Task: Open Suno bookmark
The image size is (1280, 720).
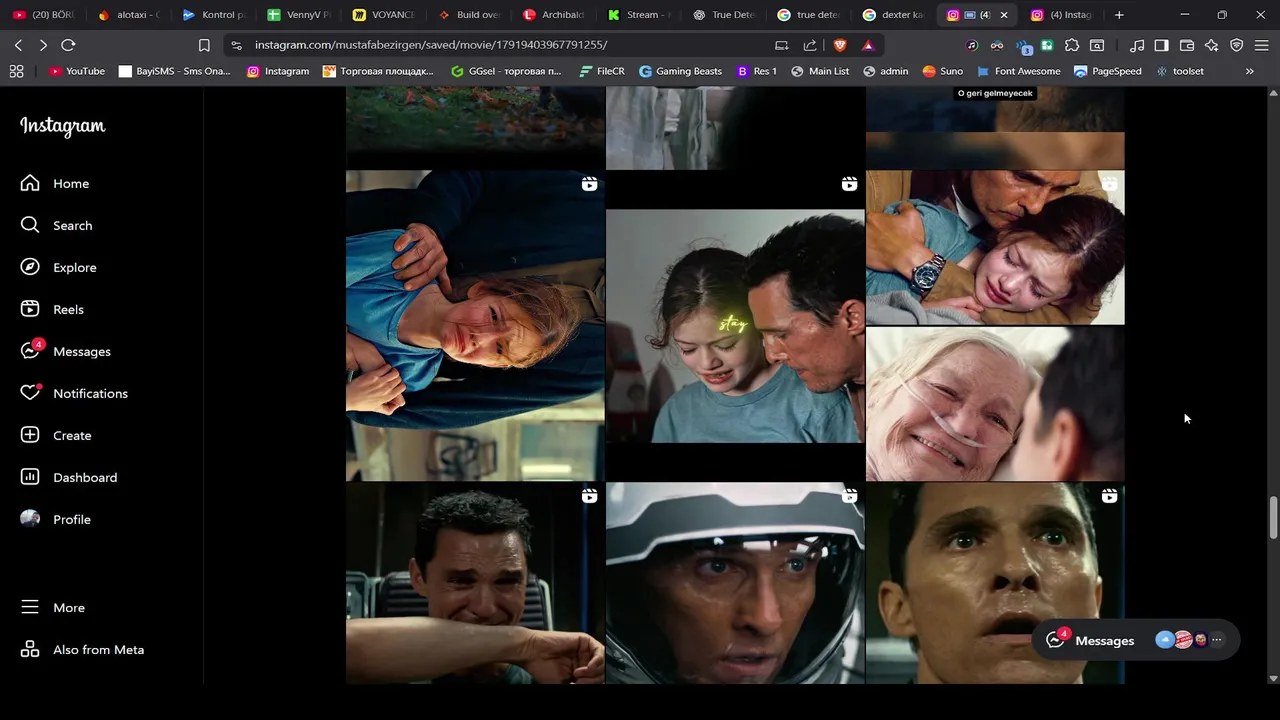Action: tap(943, 71)
